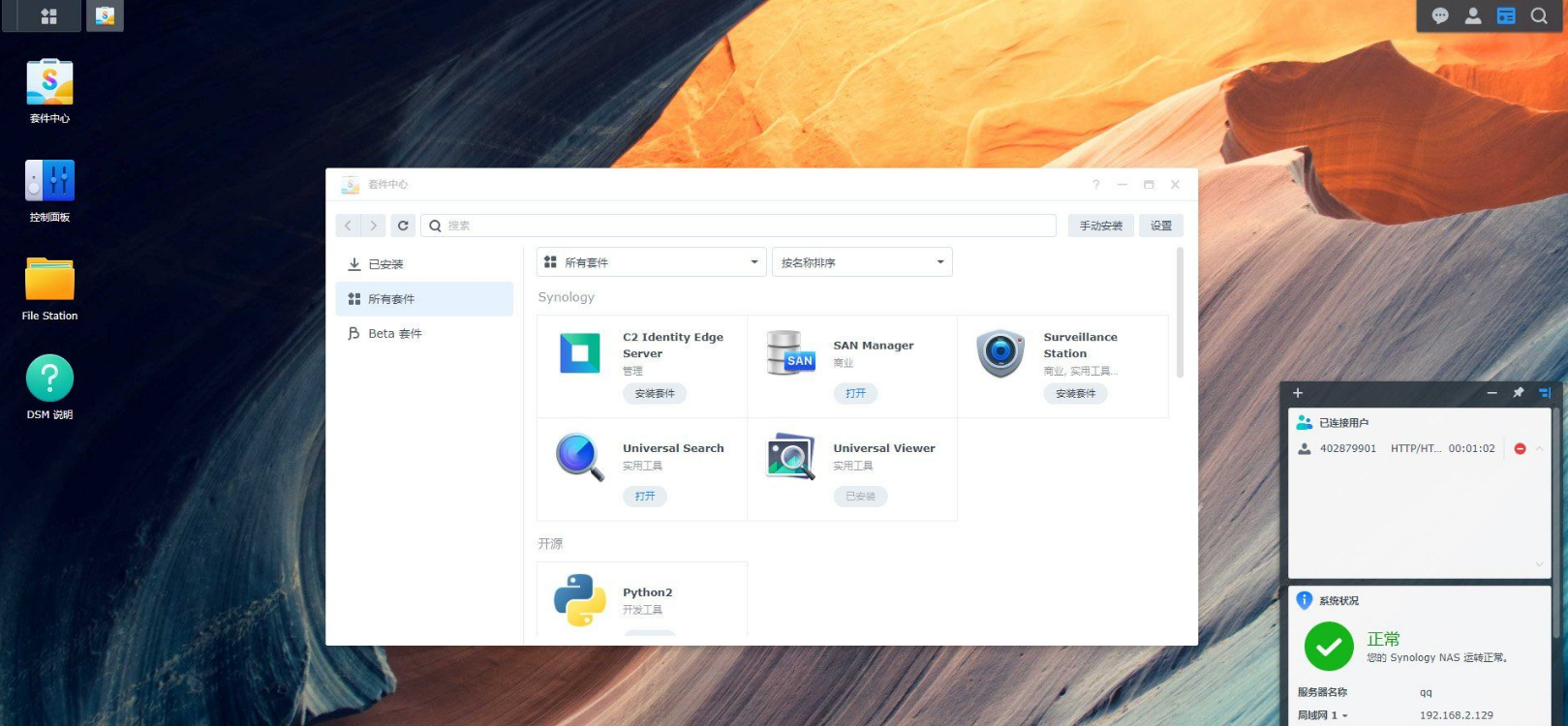Open Universal Viewer package icon
Screen dimensions: 1568x726
coord(790,456)
